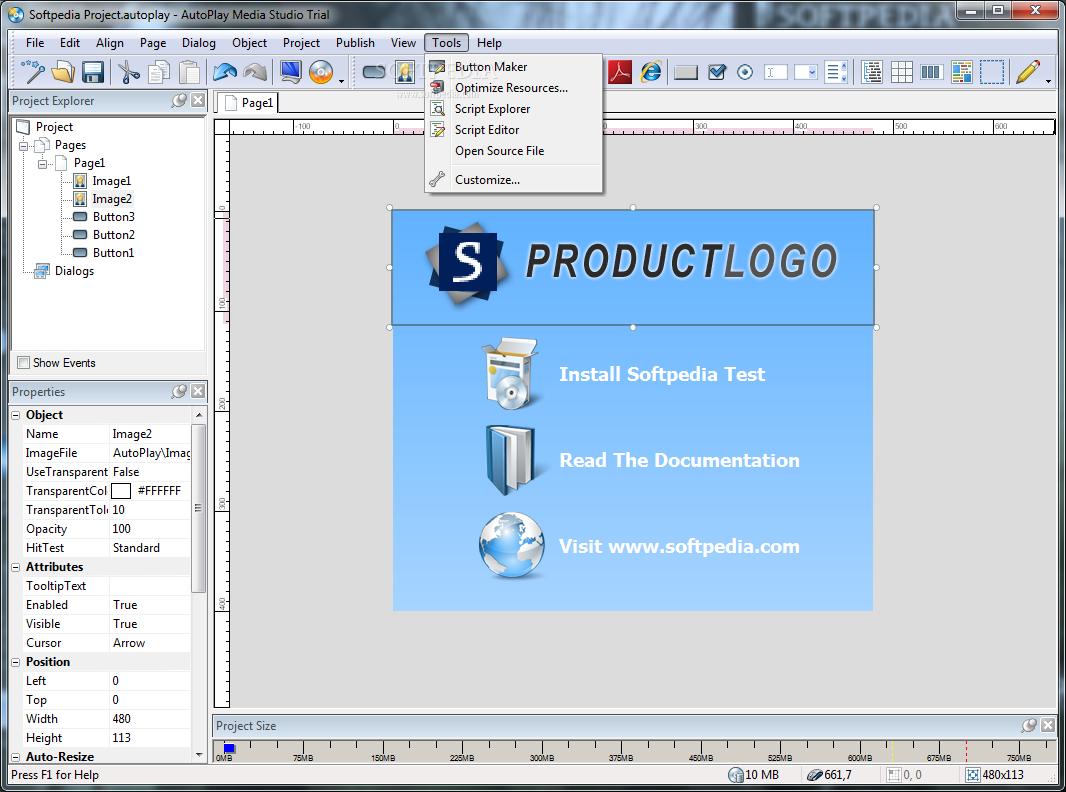This screenshot has width=1066, height=792.
Task: Close the Properties panel
Action: click(x=198, y=391)
